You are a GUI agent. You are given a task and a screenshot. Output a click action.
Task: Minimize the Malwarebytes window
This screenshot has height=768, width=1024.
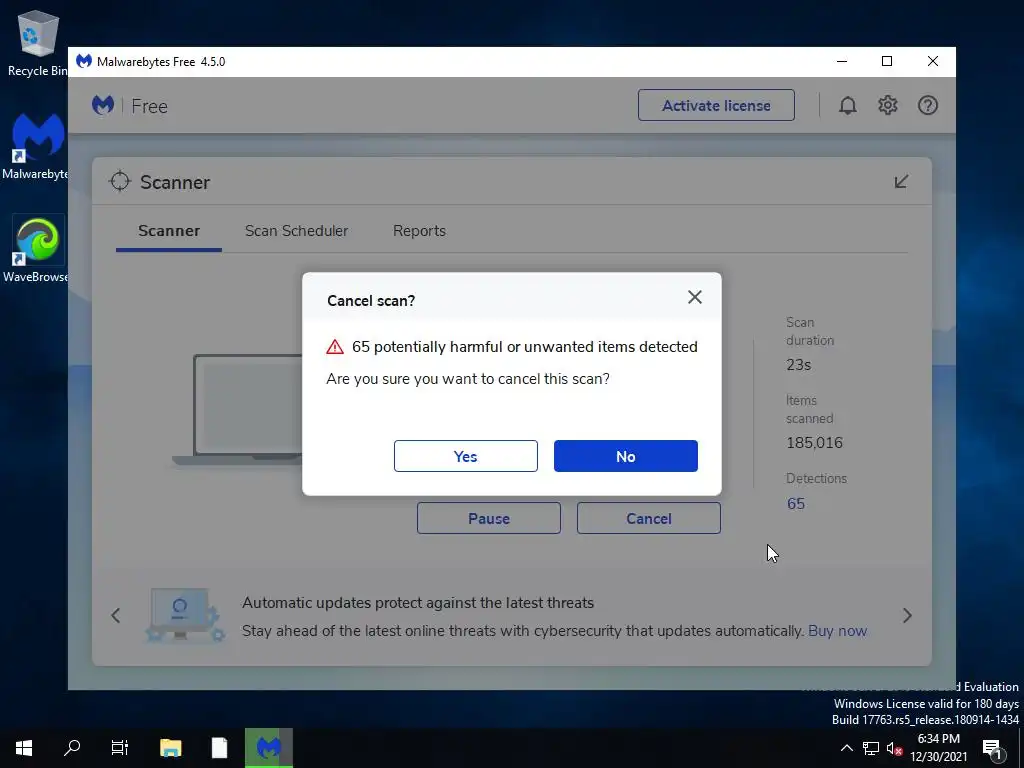pos(842,61)
